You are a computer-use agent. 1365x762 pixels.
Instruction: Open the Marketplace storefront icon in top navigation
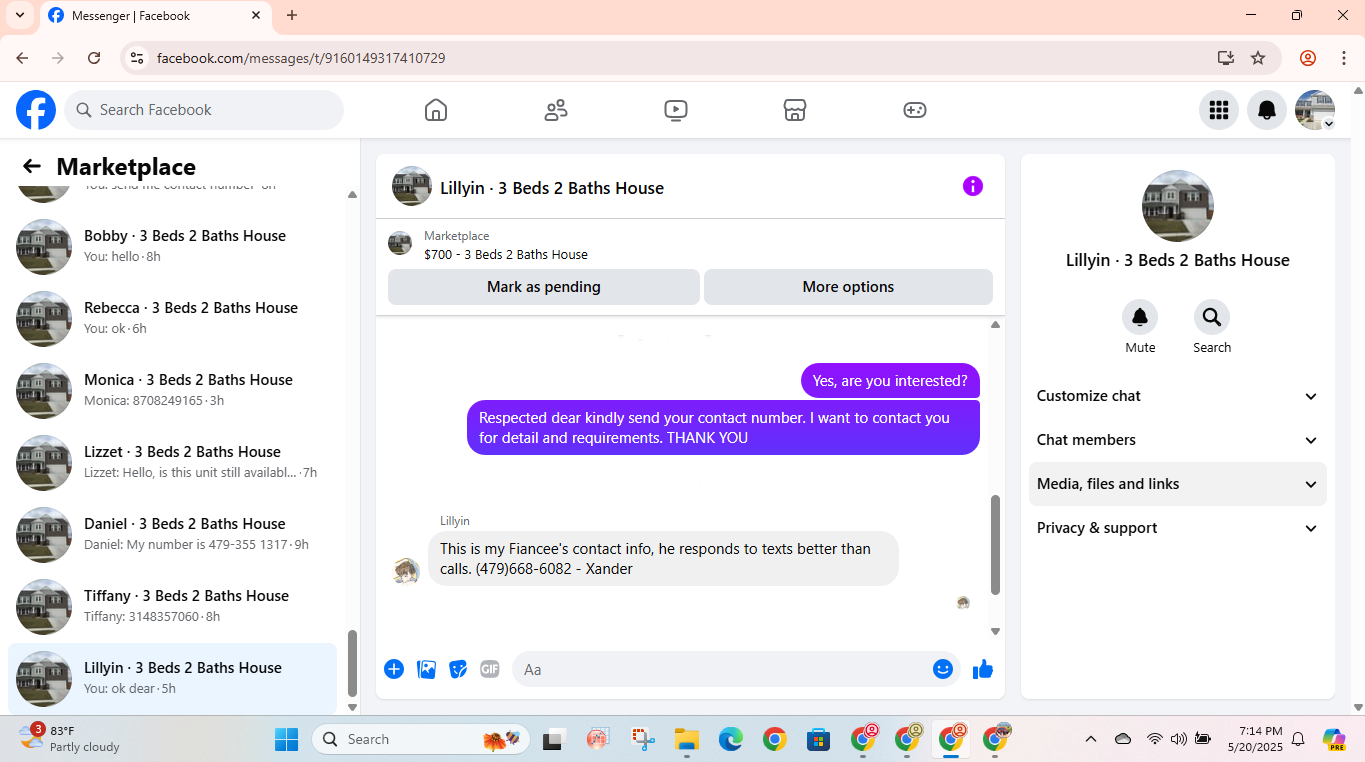coord(795,110)
